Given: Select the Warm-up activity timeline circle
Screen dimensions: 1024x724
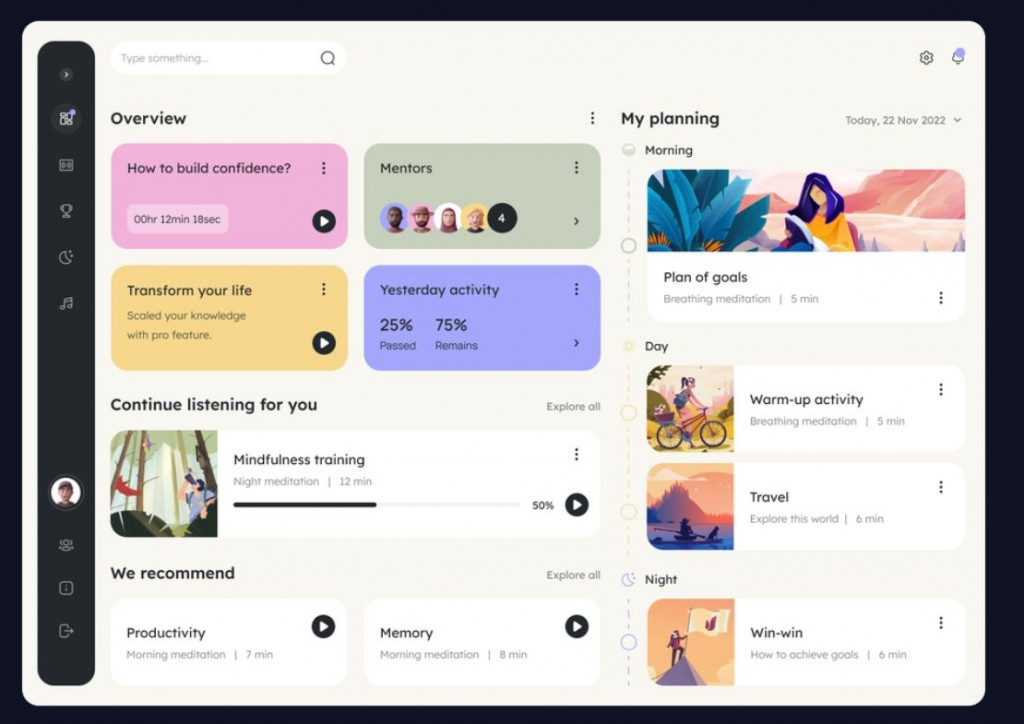Looking at the screenshot, I should coord(628,412).
